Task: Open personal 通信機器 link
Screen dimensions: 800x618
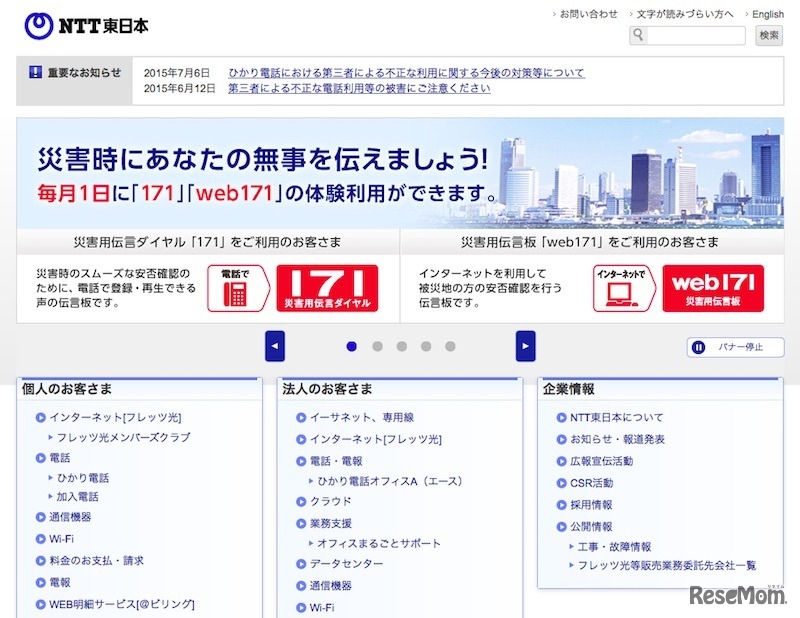Action: (70, 517)
